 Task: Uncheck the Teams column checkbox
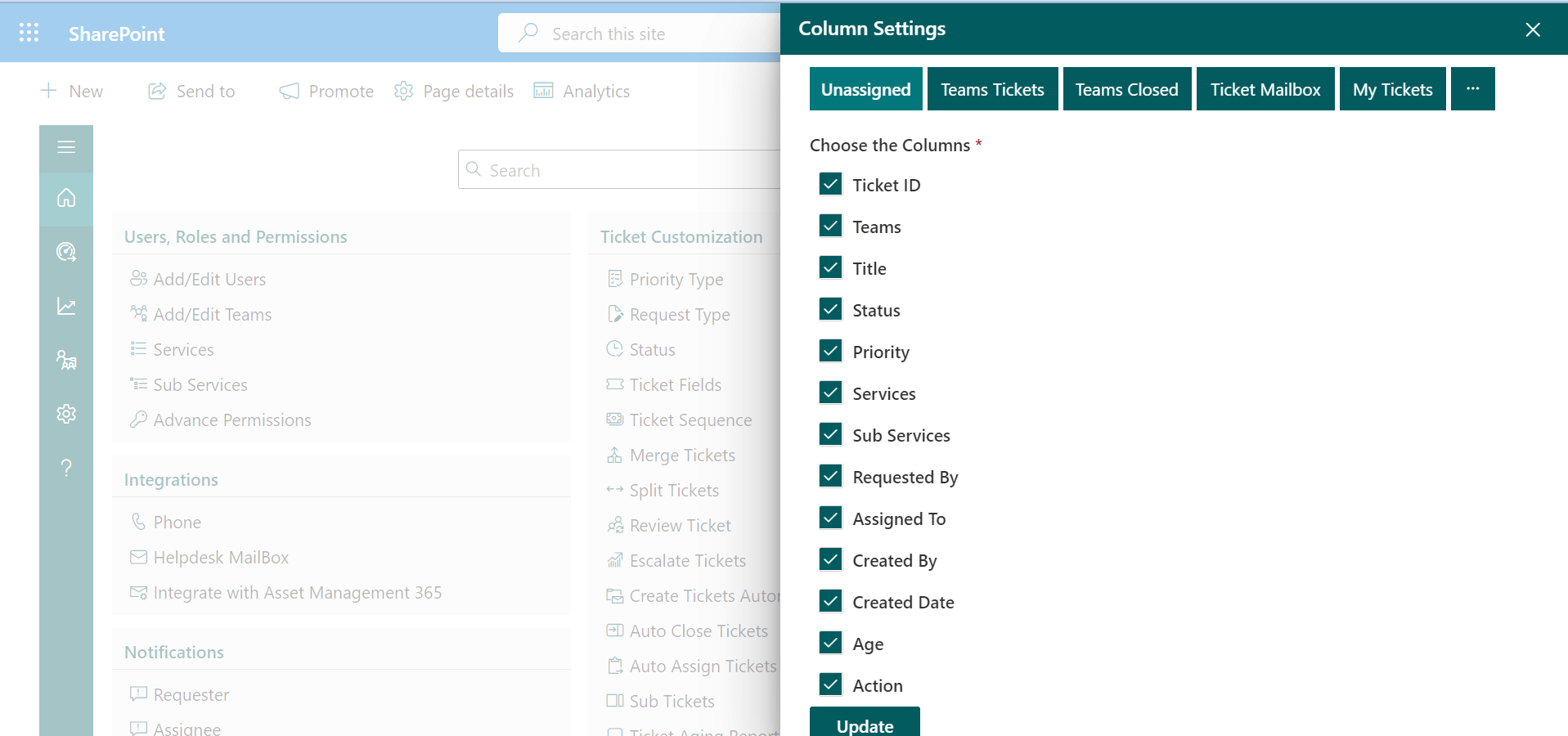831,226
